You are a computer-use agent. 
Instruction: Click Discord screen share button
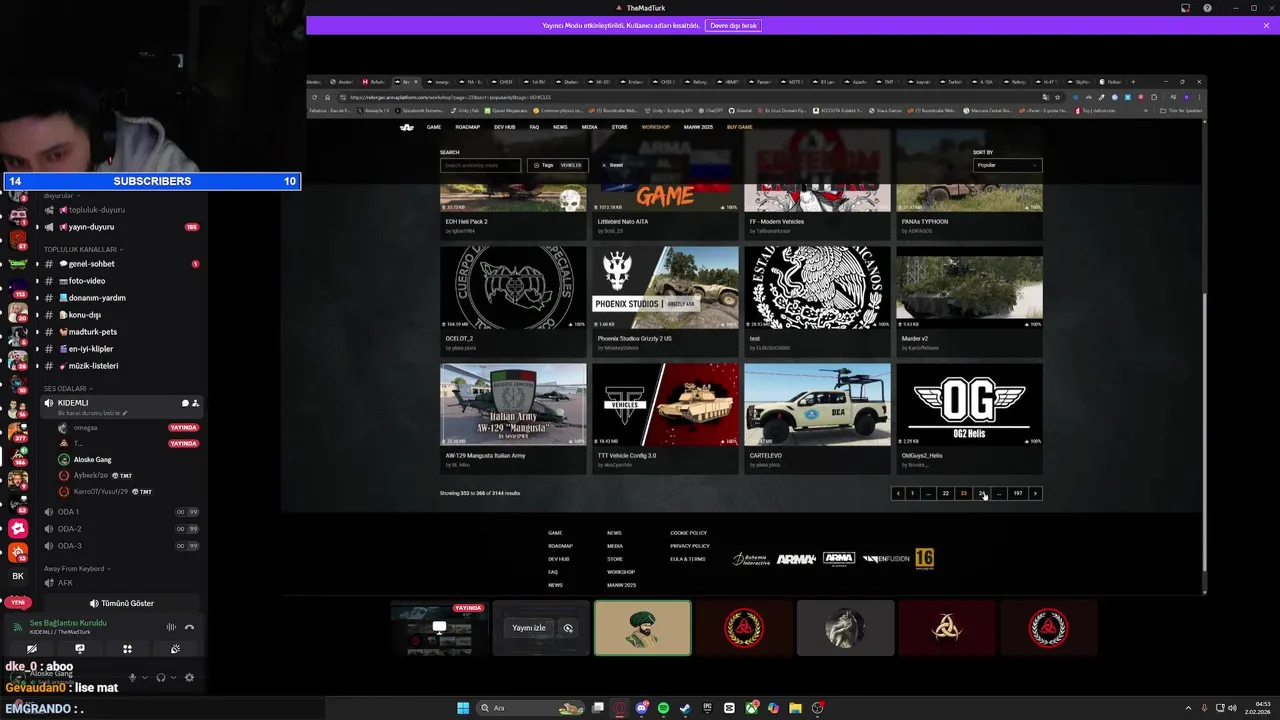tap(80, 649)
